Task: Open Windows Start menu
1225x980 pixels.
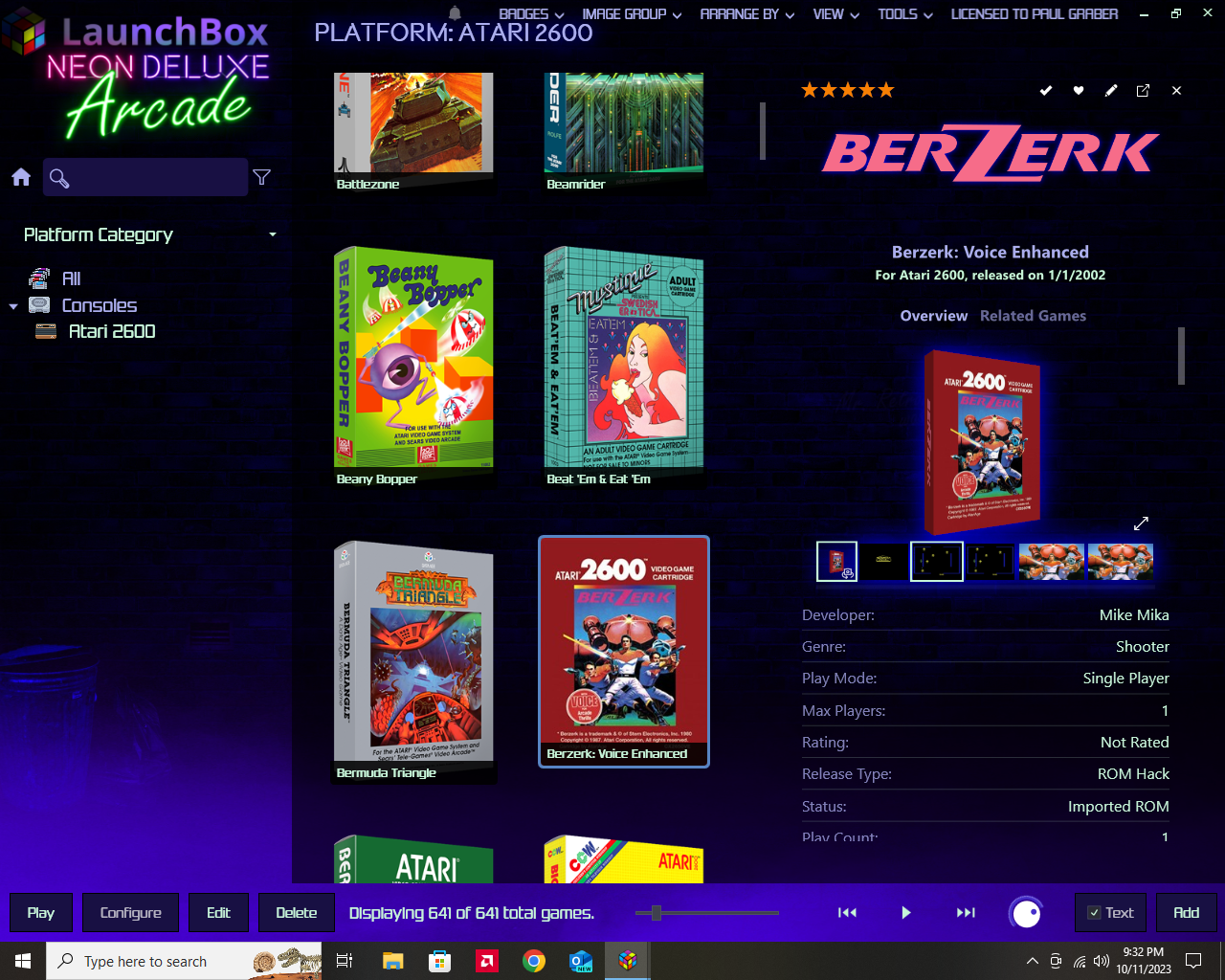Action: click(x=23, y=961)
